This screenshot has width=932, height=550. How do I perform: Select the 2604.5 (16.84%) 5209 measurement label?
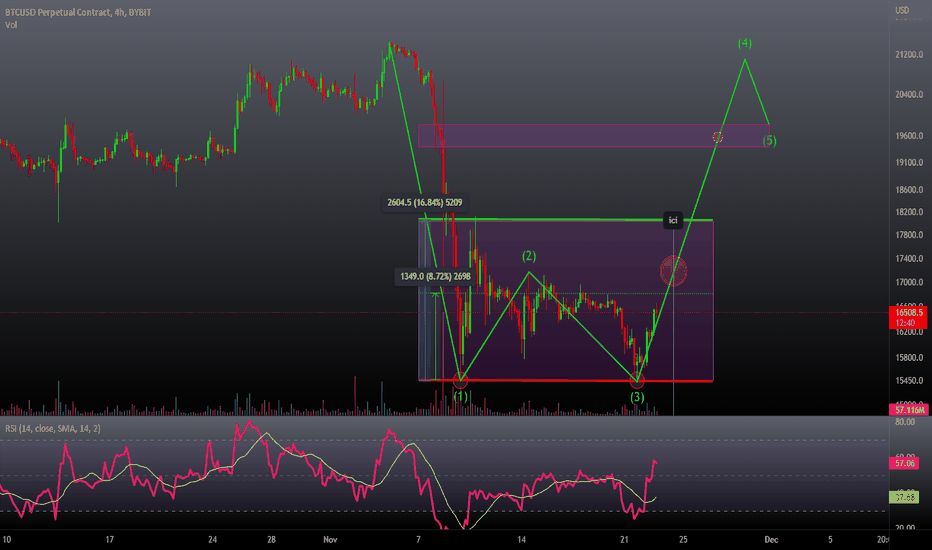pos(424,203)
